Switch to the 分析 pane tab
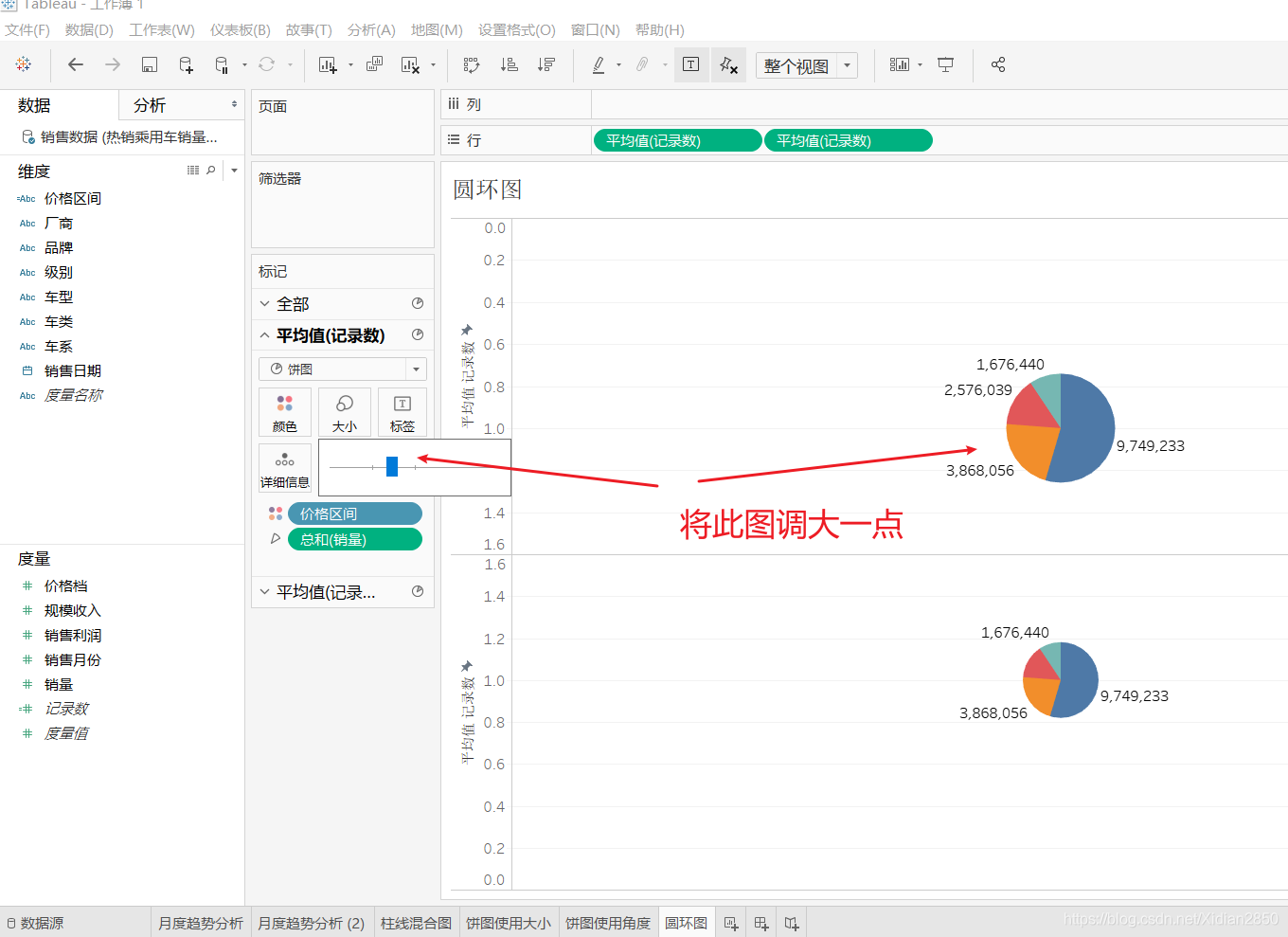This screenshot has height=937, width=1288. click(149, 105)
